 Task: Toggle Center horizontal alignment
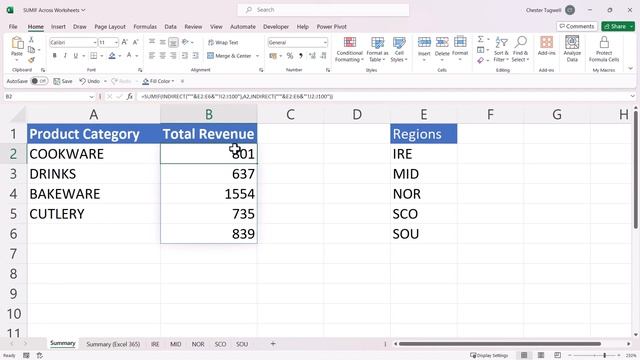pos(162,56)
